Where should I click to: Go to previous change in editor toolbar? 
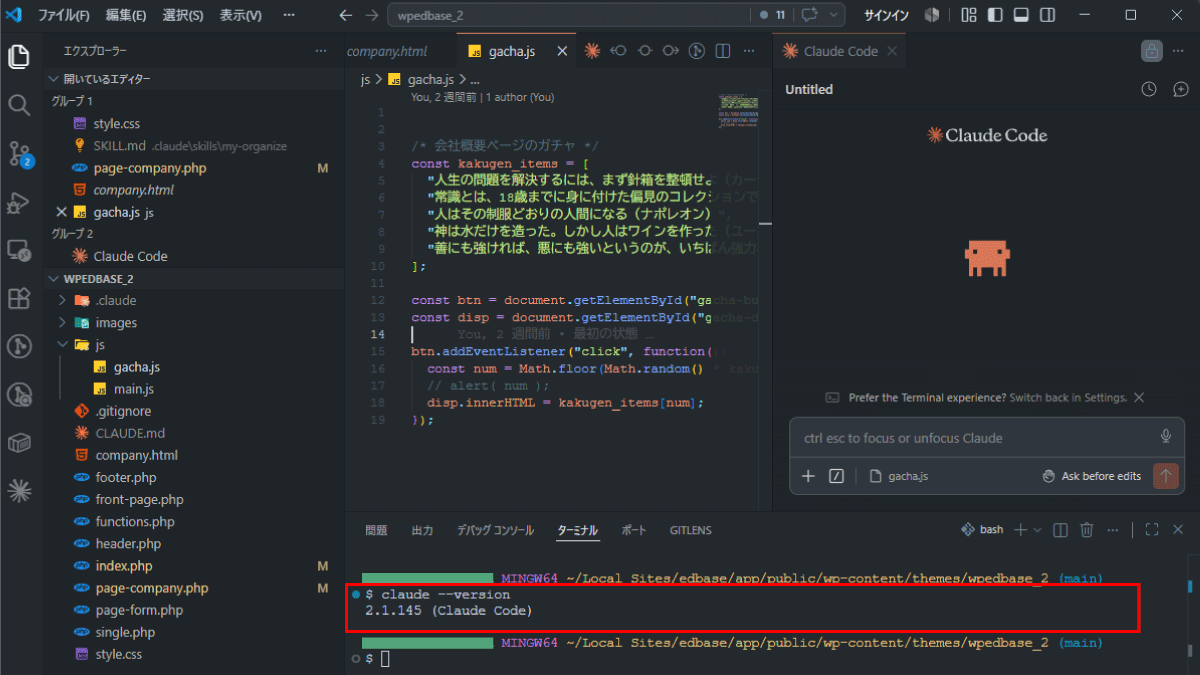618,51
